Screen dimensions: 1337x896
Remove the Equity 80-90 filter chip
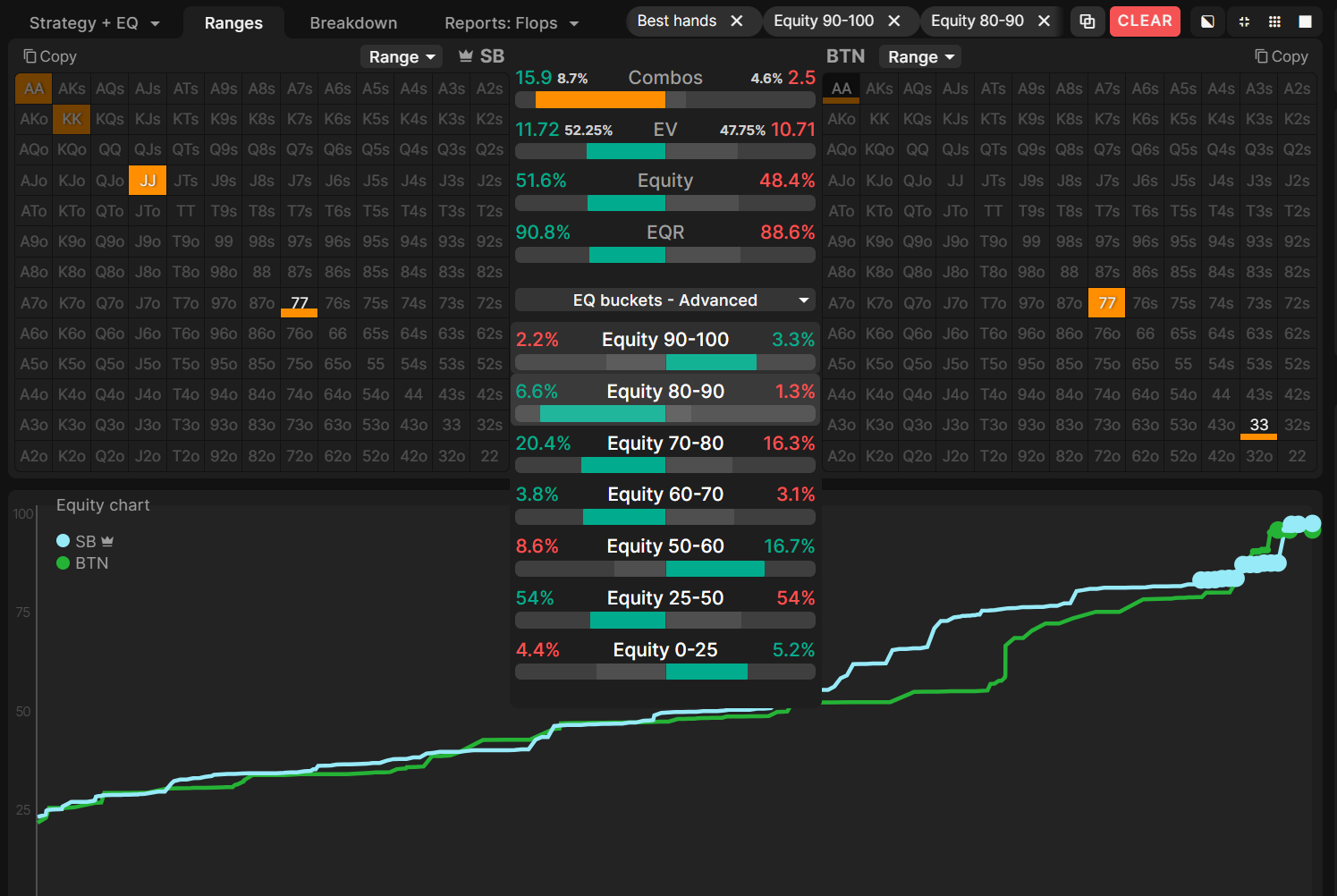pyautogui.click(x=1044, y=21)
